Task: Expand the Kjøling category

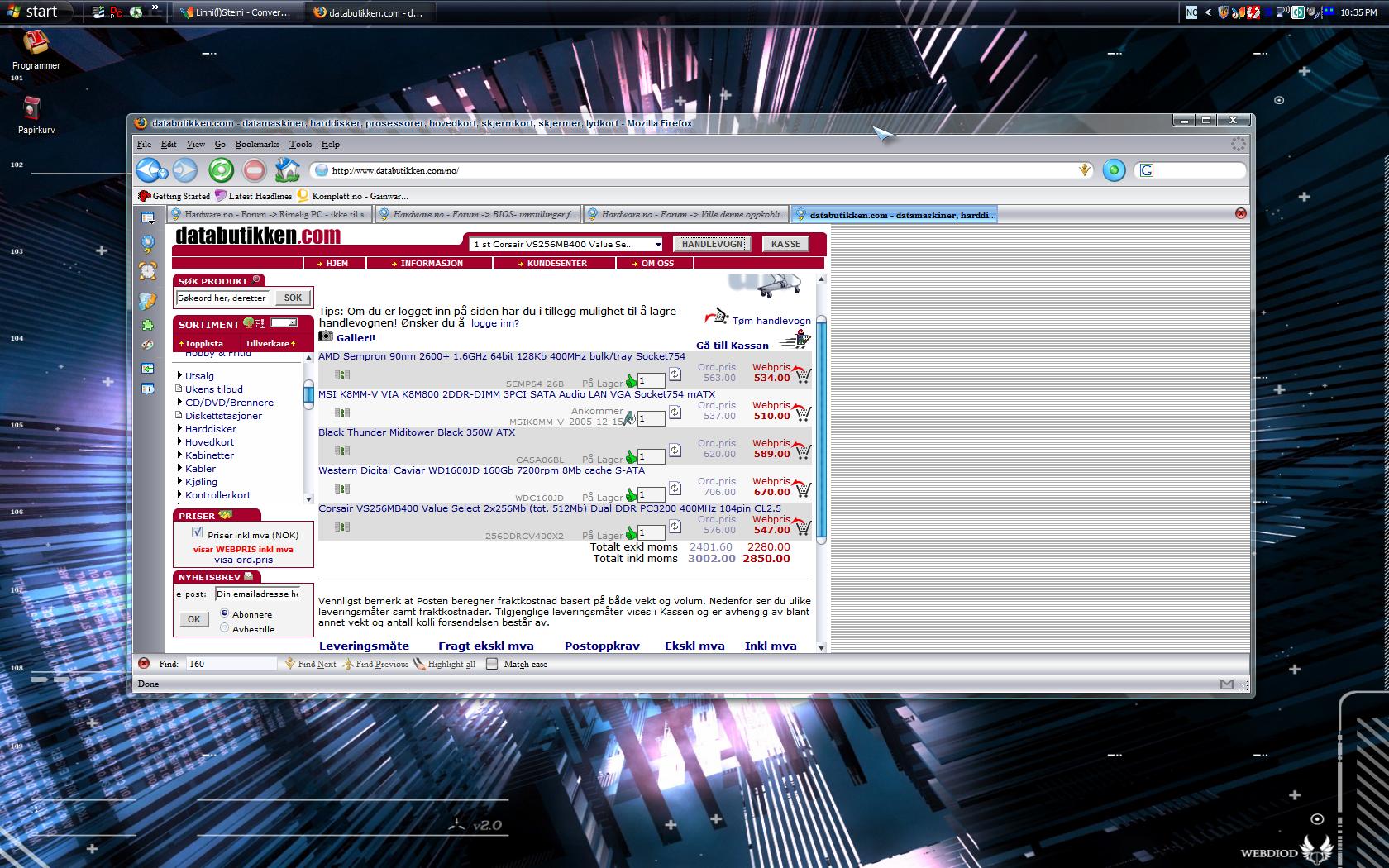Action: (179, 481)
